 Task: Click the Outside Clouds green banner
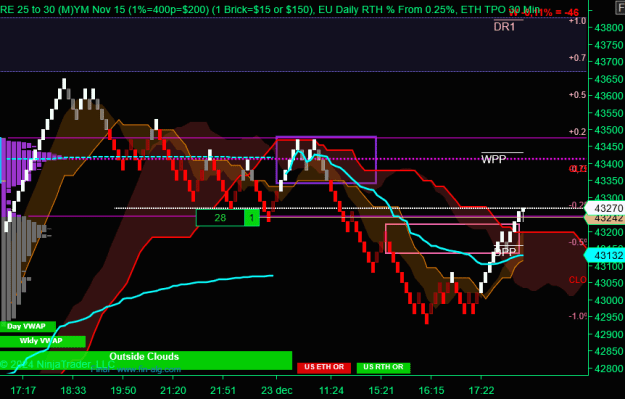[x=145, y=360]
